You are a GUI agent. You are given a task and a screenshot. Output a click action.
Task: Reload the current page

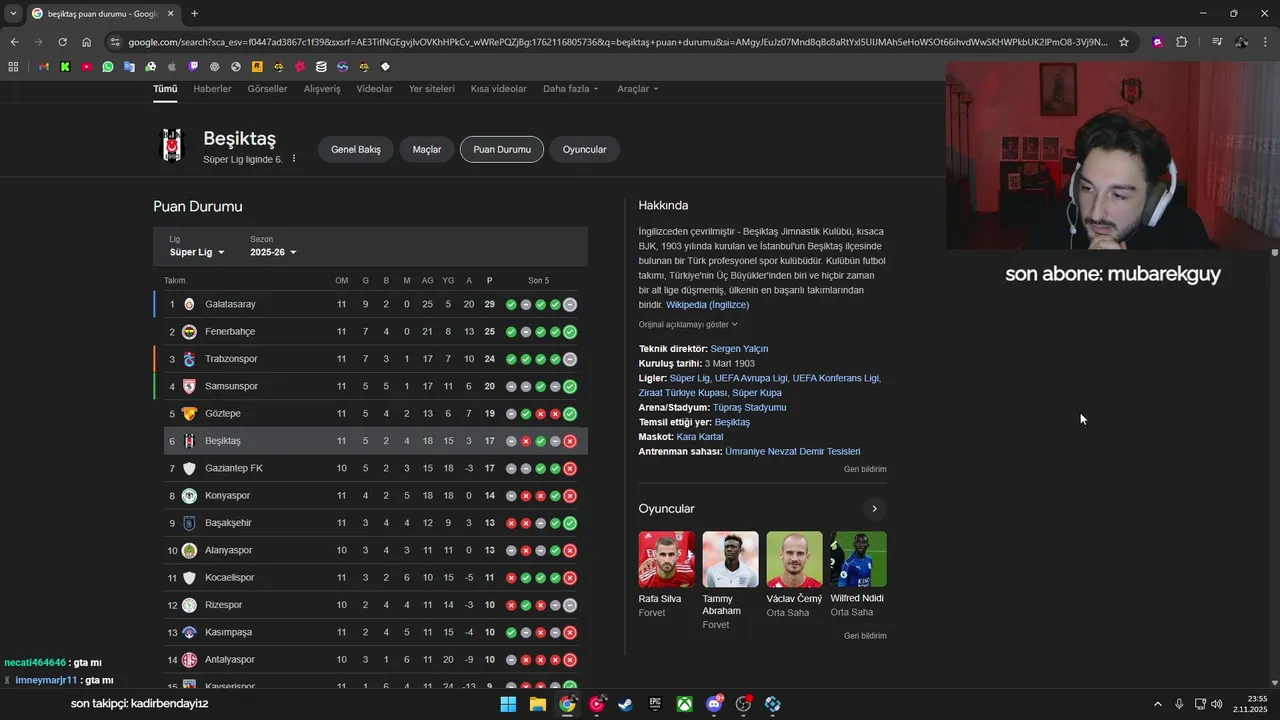[x=62, y=42]
